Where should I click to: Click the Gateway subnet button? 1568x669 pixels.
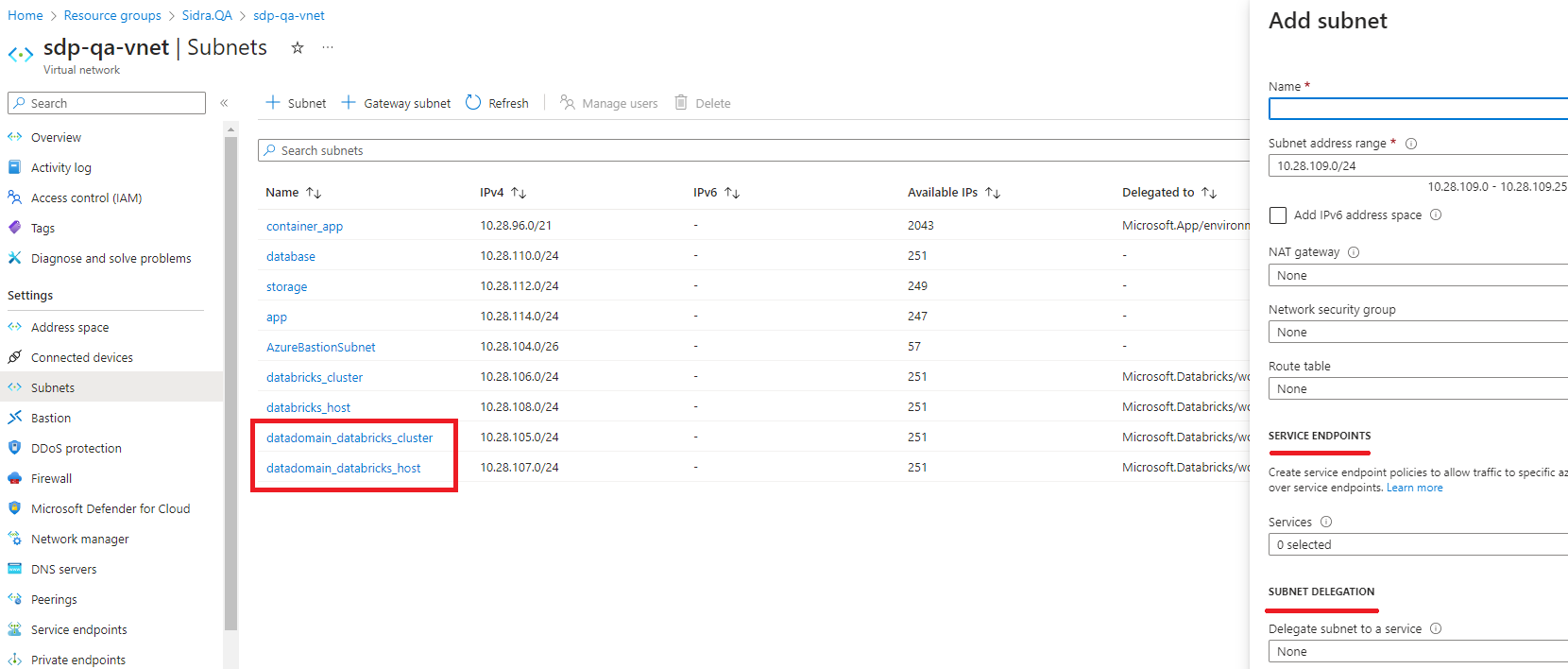(x=397, y=103)
